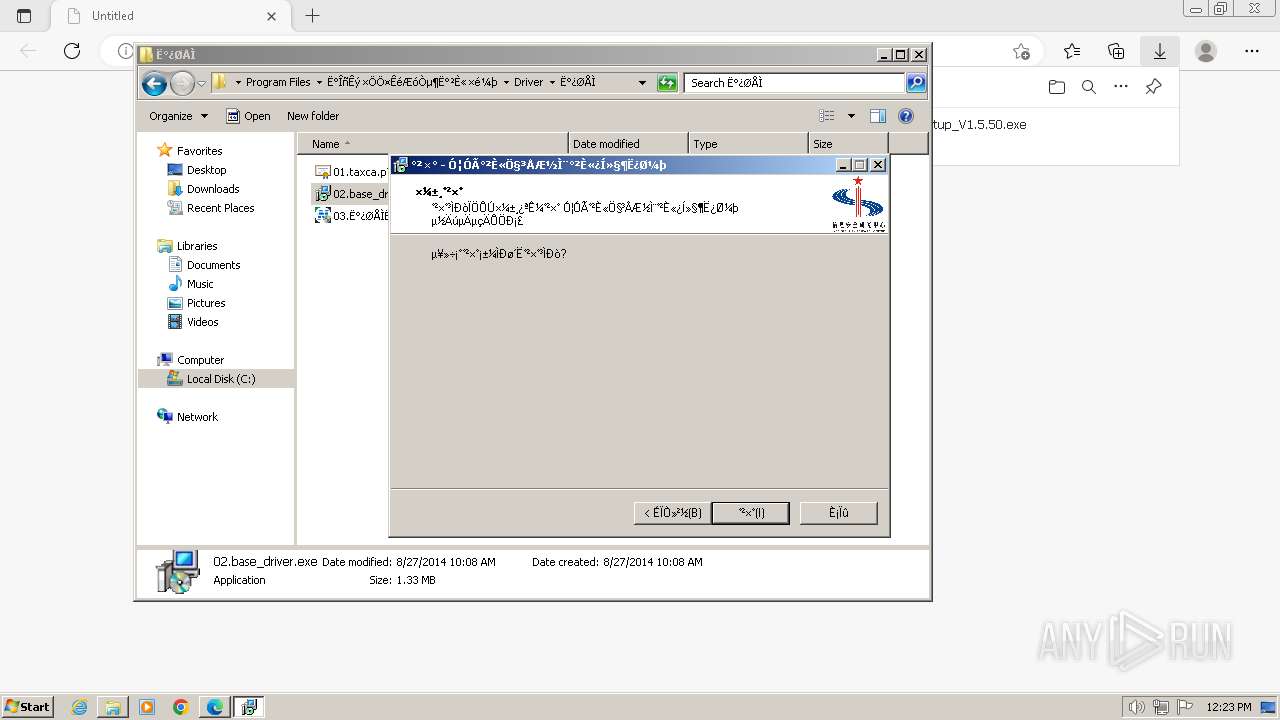Open Edge from the taskbar

215,707
